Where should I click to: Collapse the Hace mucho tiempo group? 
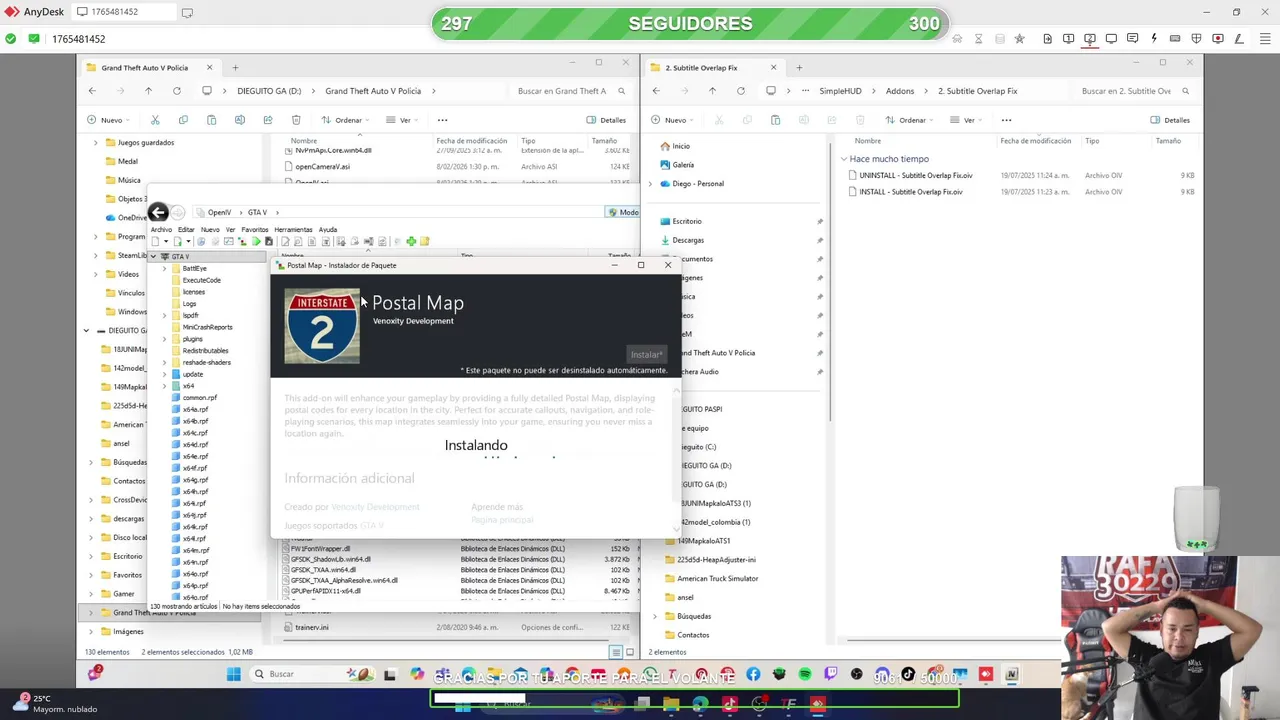click(844, 159)
